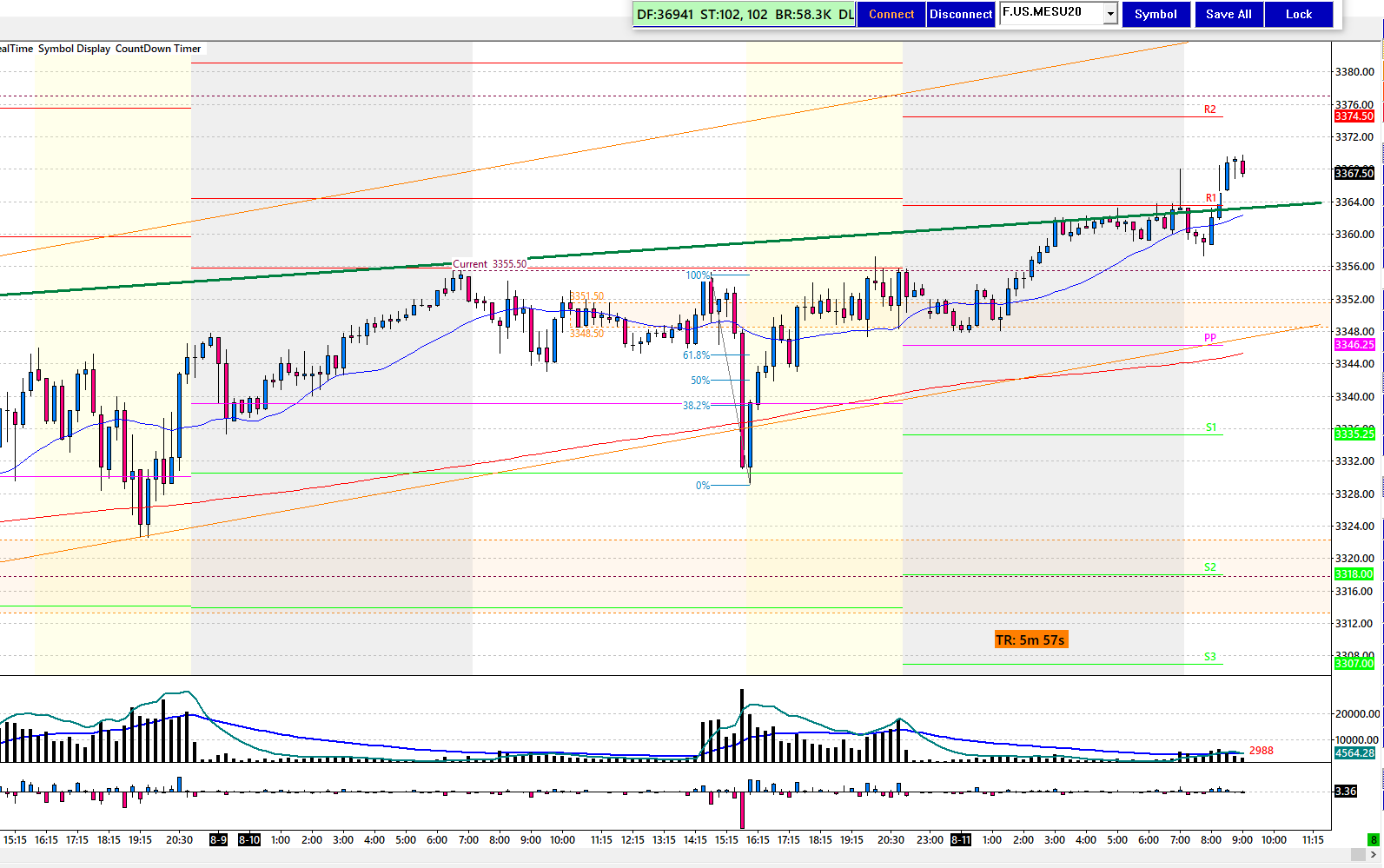The image size is (1384, 868).
Task: Click the 8-11 date marker
Action: [x=961, y=839]
